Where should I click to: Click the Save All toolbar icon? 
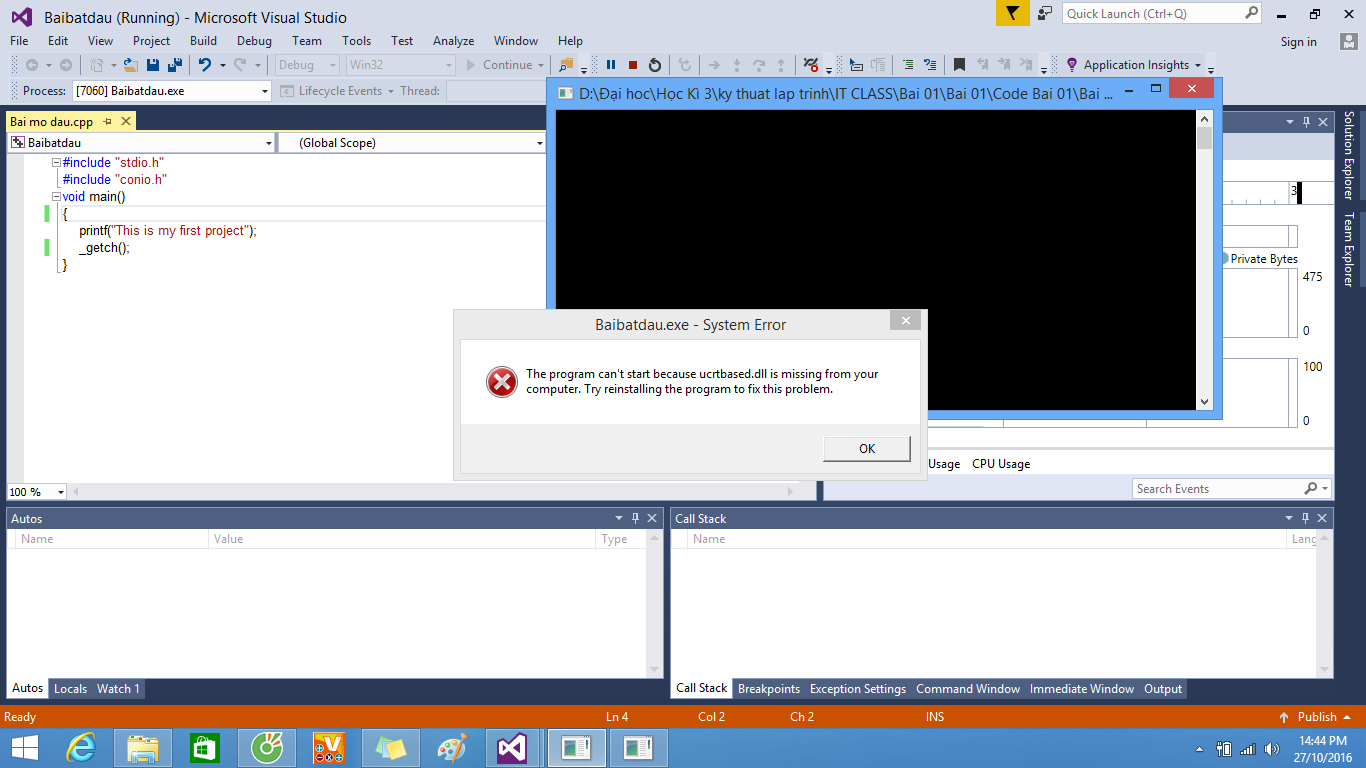tap(175, 65)
